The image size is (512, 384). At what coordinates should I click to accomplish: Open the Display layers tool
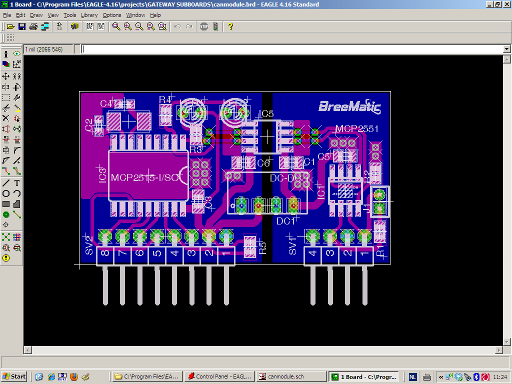[x=6, y=65]
